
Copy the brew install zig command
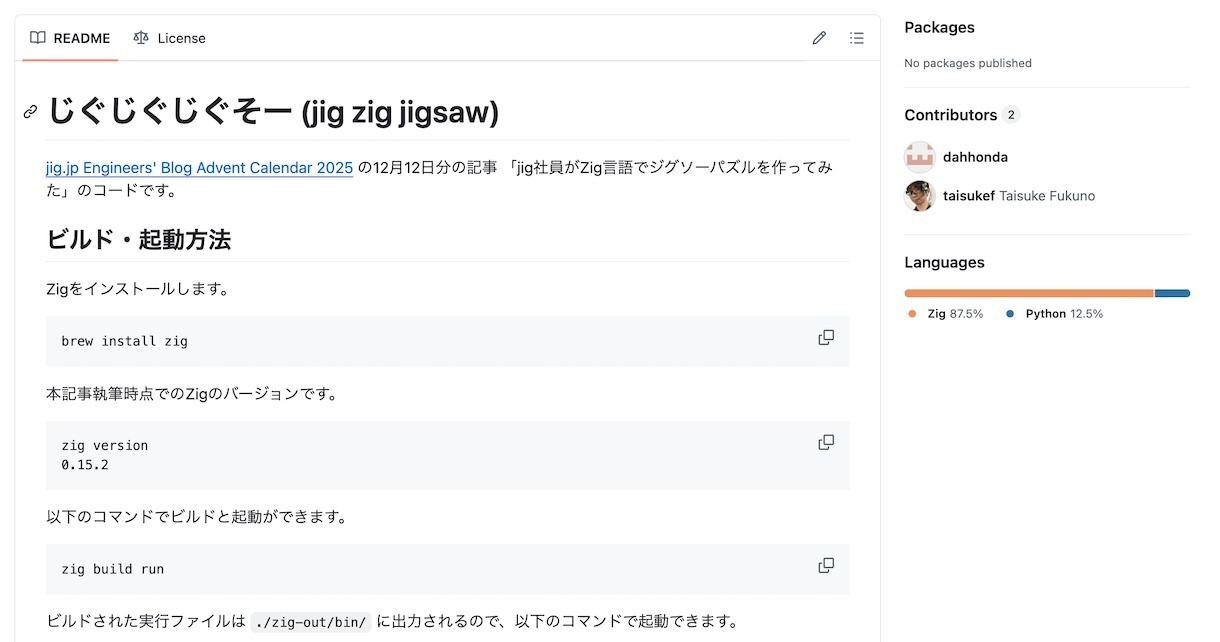(x=826, y=338)
